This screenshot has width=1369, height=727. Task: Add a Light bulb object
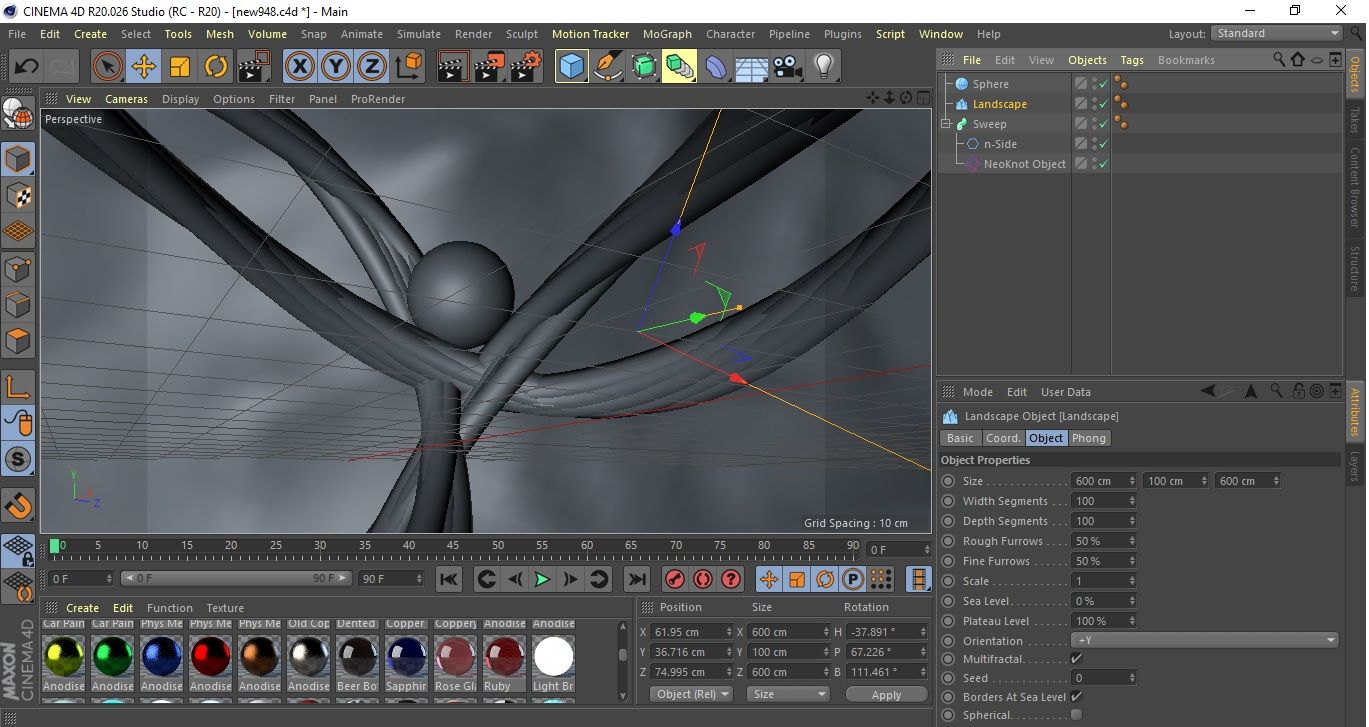(823, 67)
